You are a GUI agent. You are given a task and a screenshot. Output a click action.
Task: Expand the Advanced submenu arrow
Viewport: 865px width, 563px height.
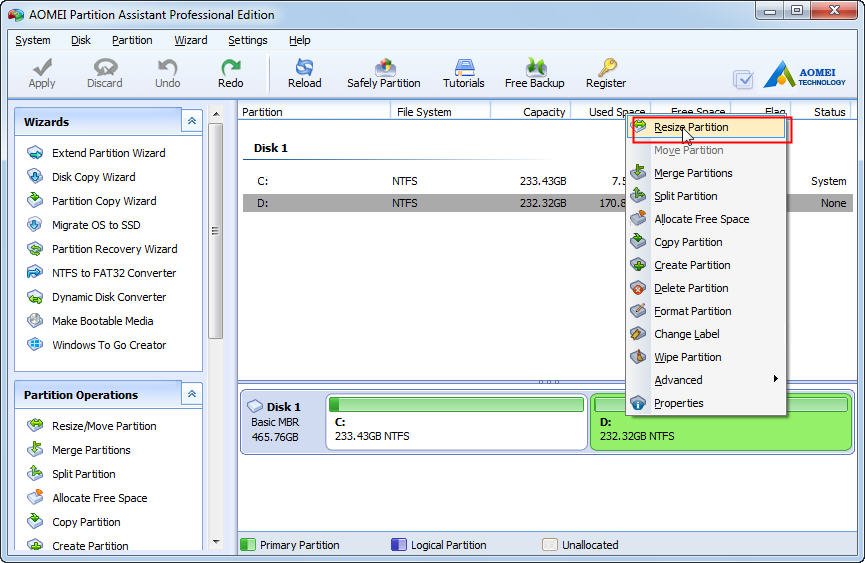click(776, 379)
